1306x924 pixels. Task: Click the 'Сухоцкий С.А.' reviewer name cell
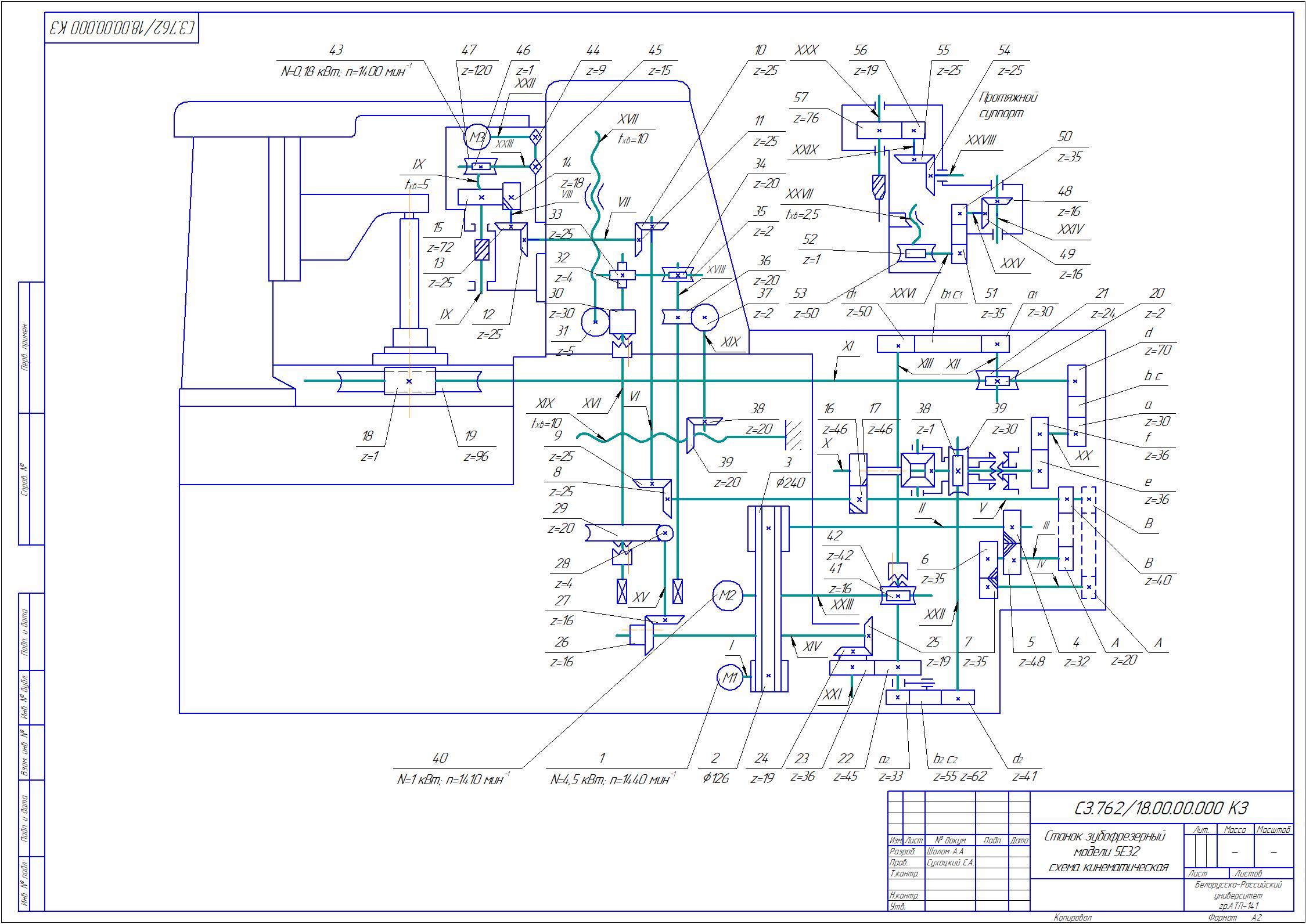(x=951, y=862)
